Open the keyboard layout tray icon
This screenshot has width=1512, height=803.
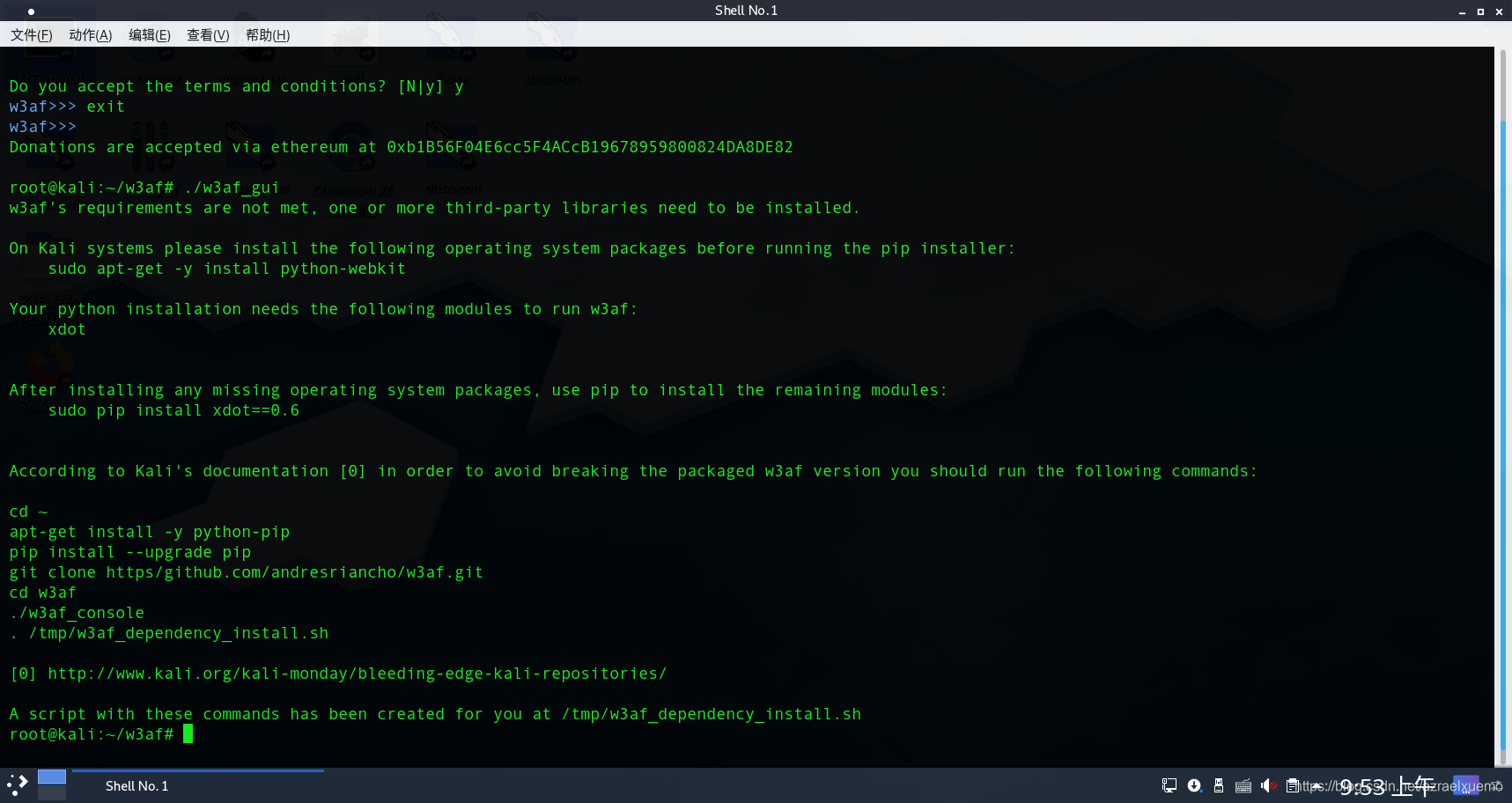1243,786
